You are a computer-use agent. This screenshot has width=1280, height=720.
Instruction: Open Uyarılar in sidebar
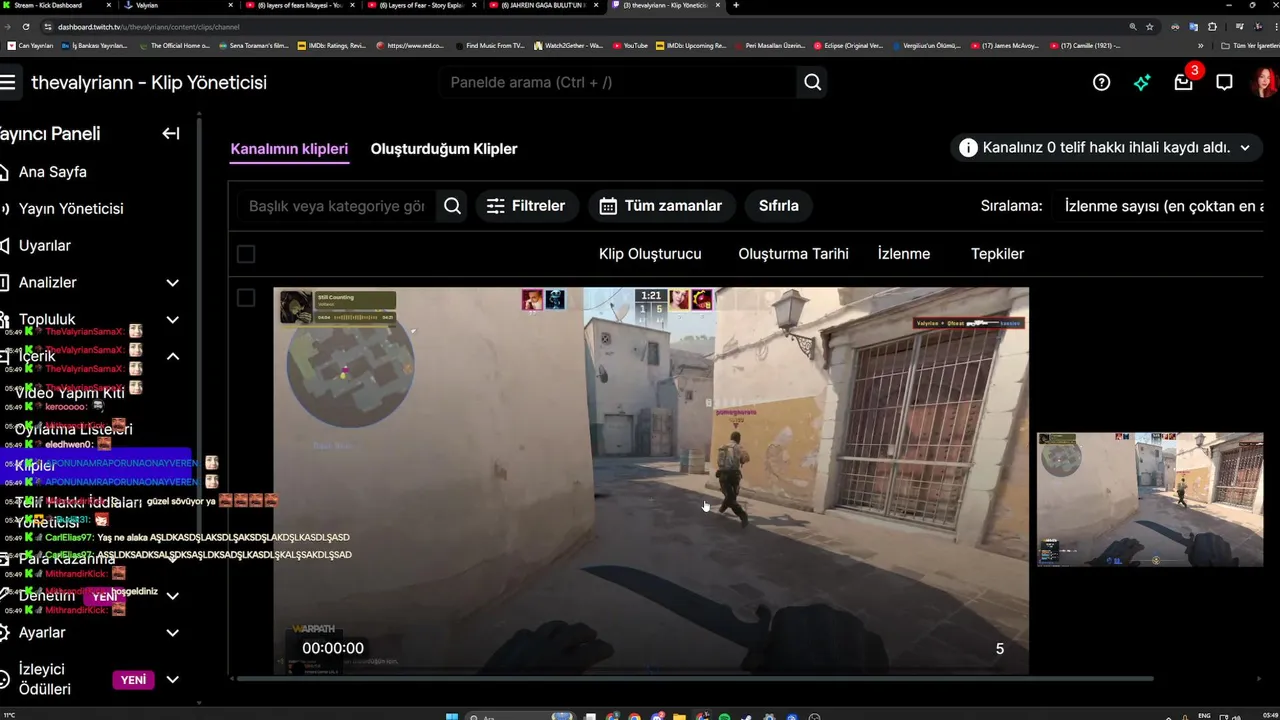pyautogui.click(x=44, y=246)
